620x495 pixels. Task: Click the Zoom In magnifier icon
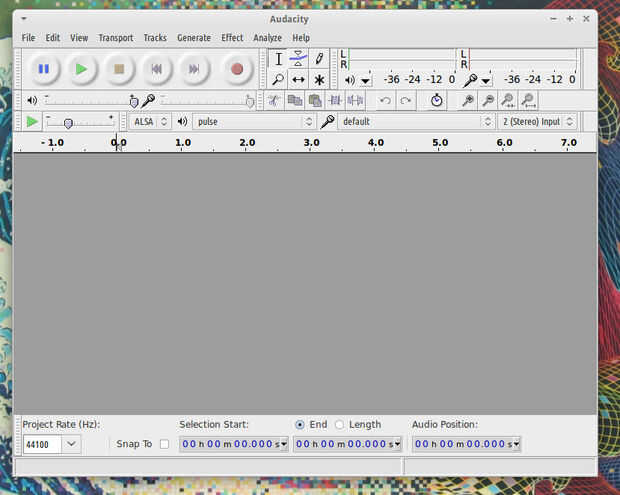468,100
